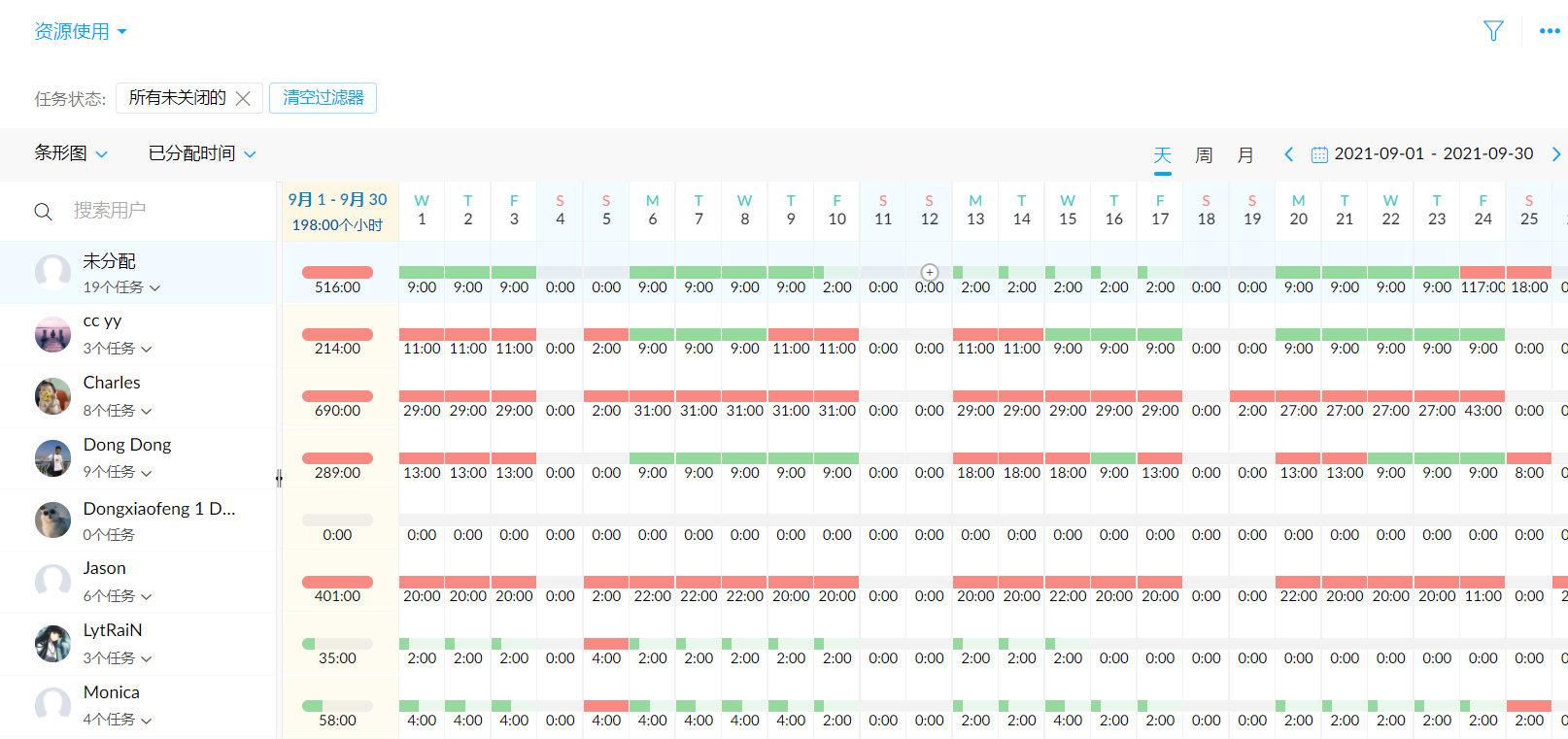Open calendar date picker icon
Viewport: 1568px width, 739px height.
coord(1319,154)
